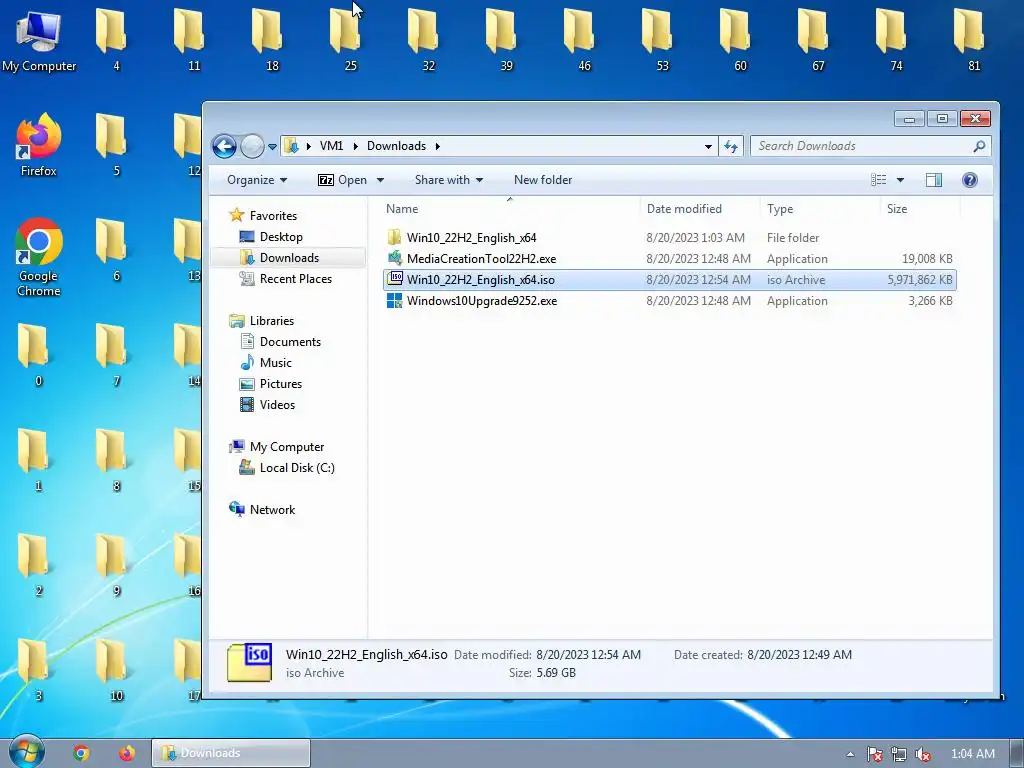Viewport: 1024px width, 768px height.
Task: Open the Action Center flag icon
Action: point(874,754)
